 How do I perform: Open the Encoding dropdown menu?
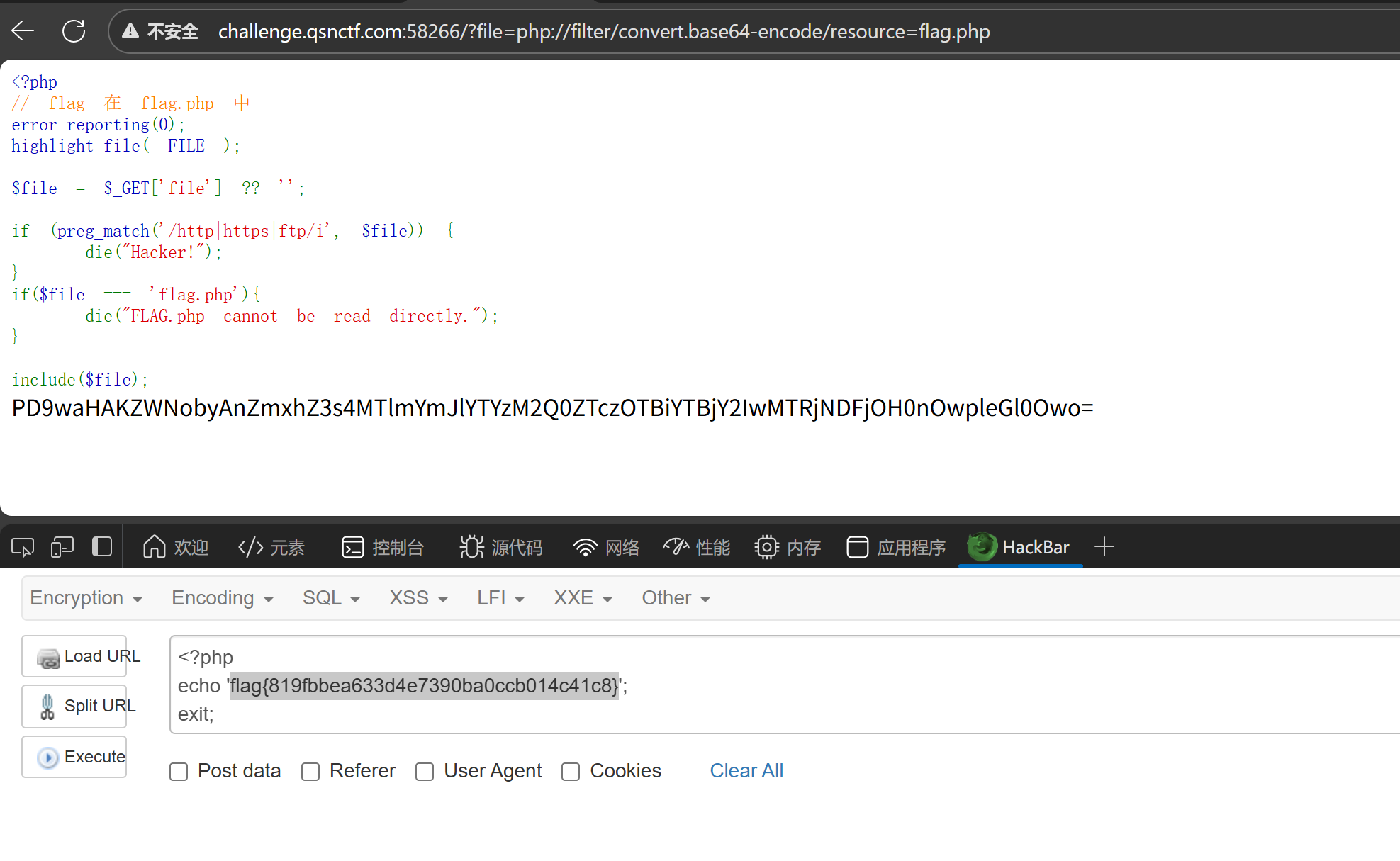pos(222,598)
